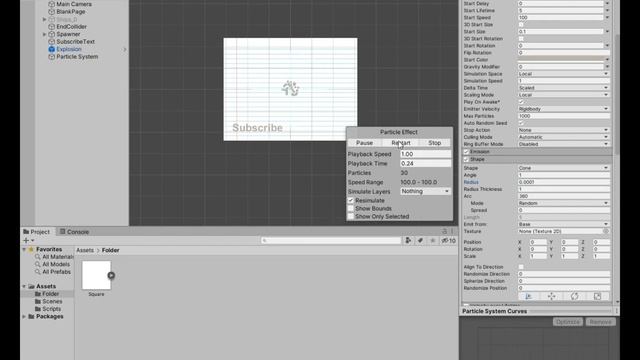Enable the Show Only Selected checkbox

[351, 216]
